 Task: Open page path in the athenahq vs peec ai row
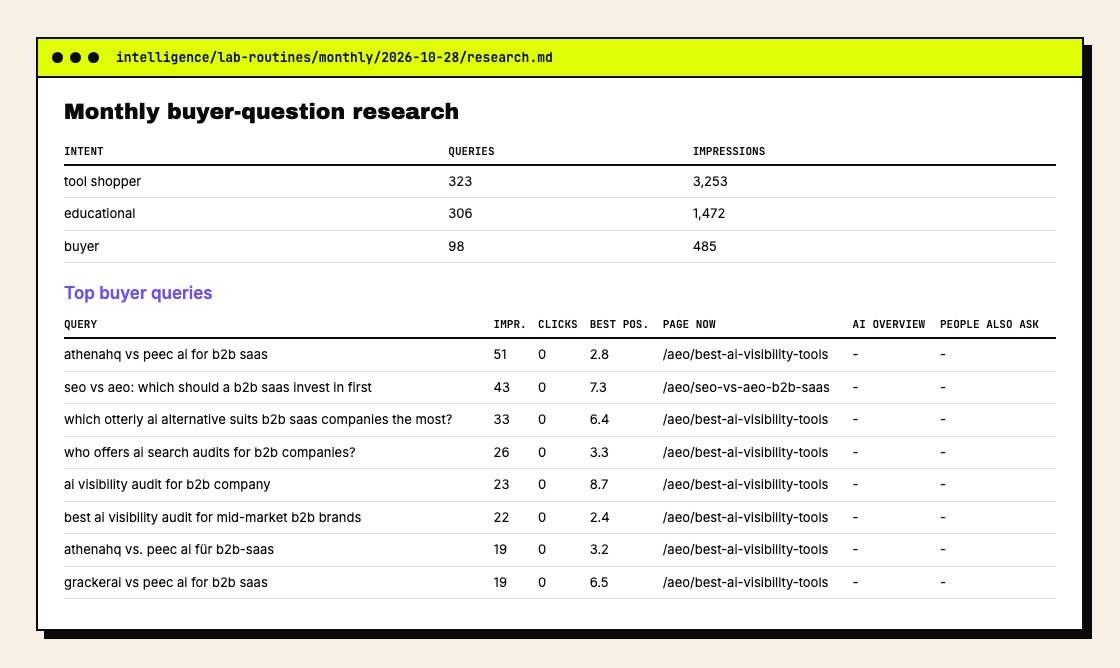(x=745, y=354)
